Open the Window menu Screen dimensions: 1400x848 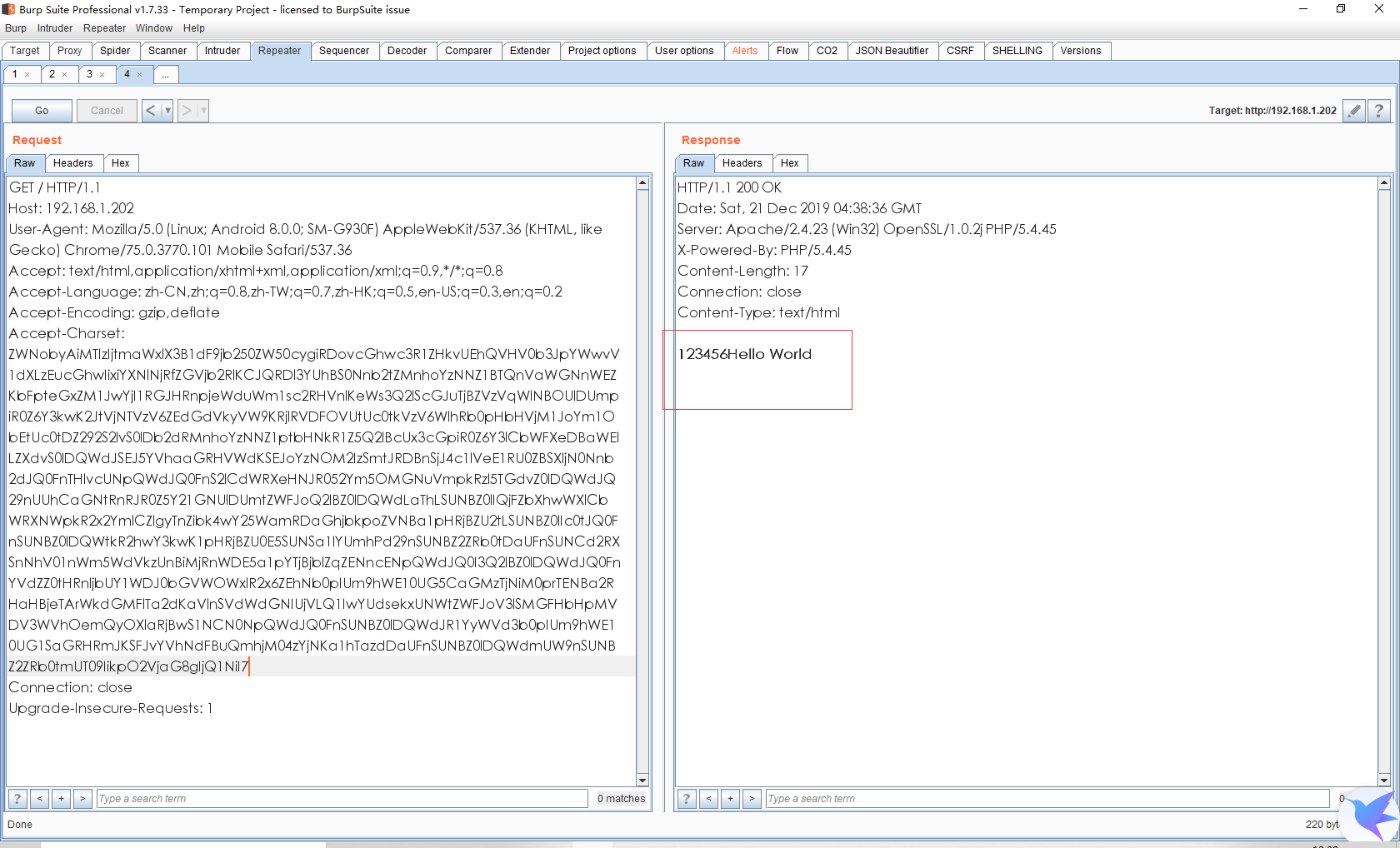pyautogui.click(x=154, y=28)
